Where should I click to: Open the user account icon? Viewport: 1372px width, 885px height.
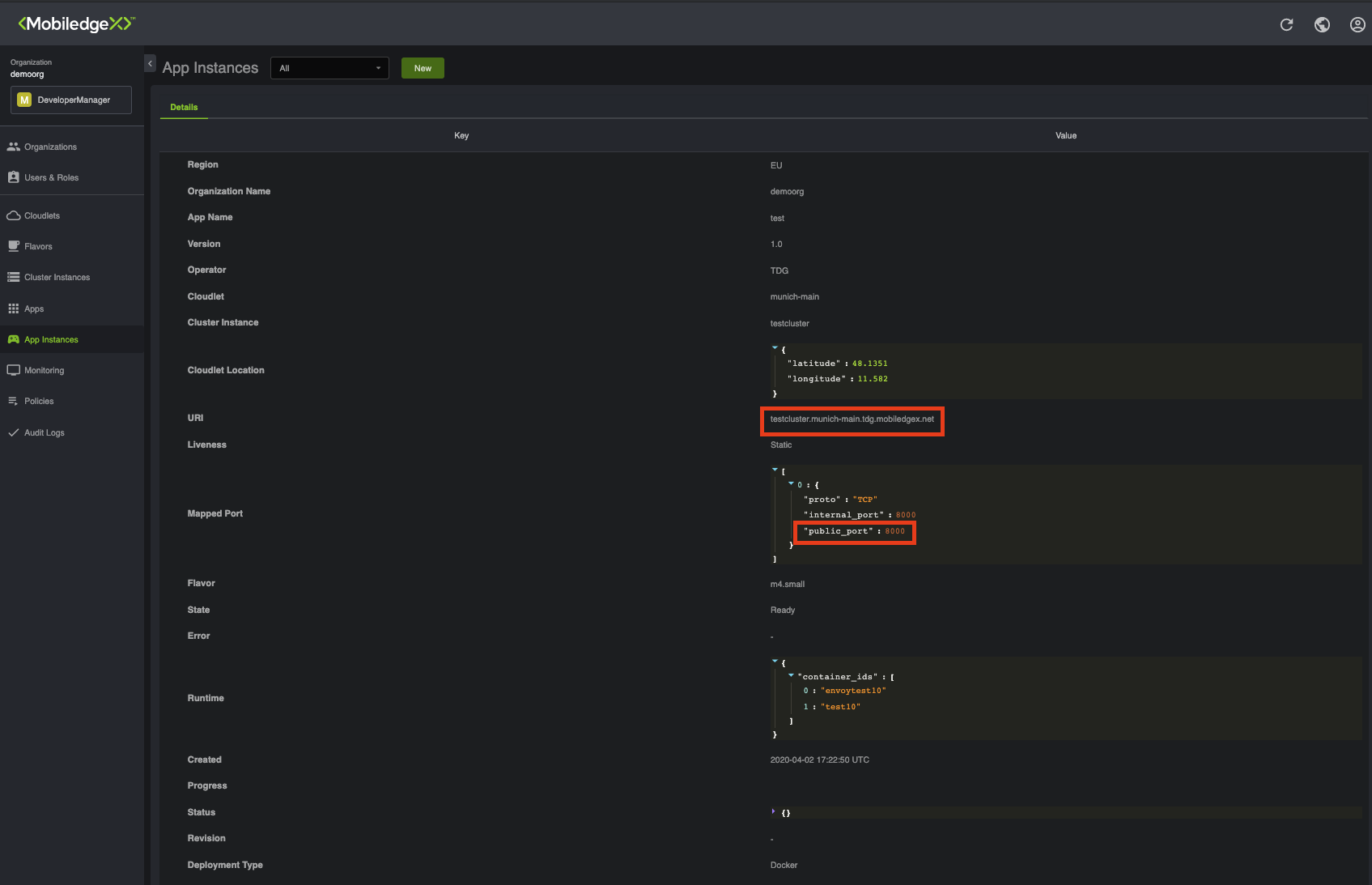pyautogui.click(x=1357, y=24)
